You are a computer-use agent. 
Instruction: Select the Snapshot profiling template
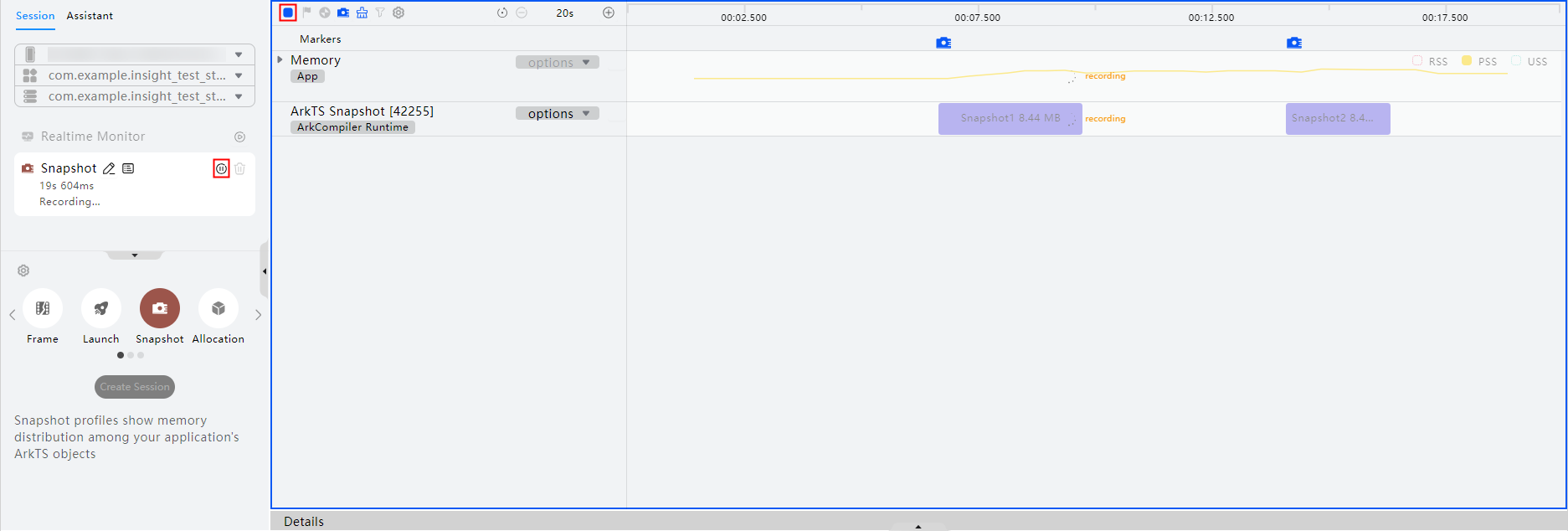point(160,309)
